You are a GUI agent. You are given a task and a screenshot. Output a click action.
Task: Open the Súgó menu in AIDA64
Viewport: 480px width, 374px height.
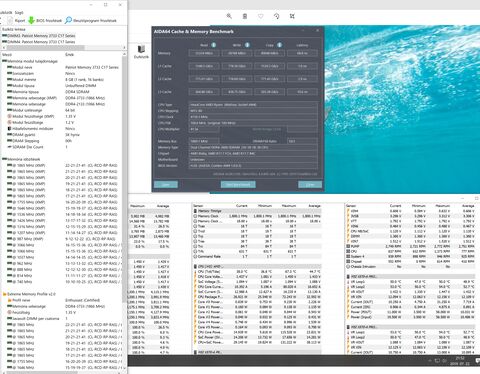tap(19, 12)
